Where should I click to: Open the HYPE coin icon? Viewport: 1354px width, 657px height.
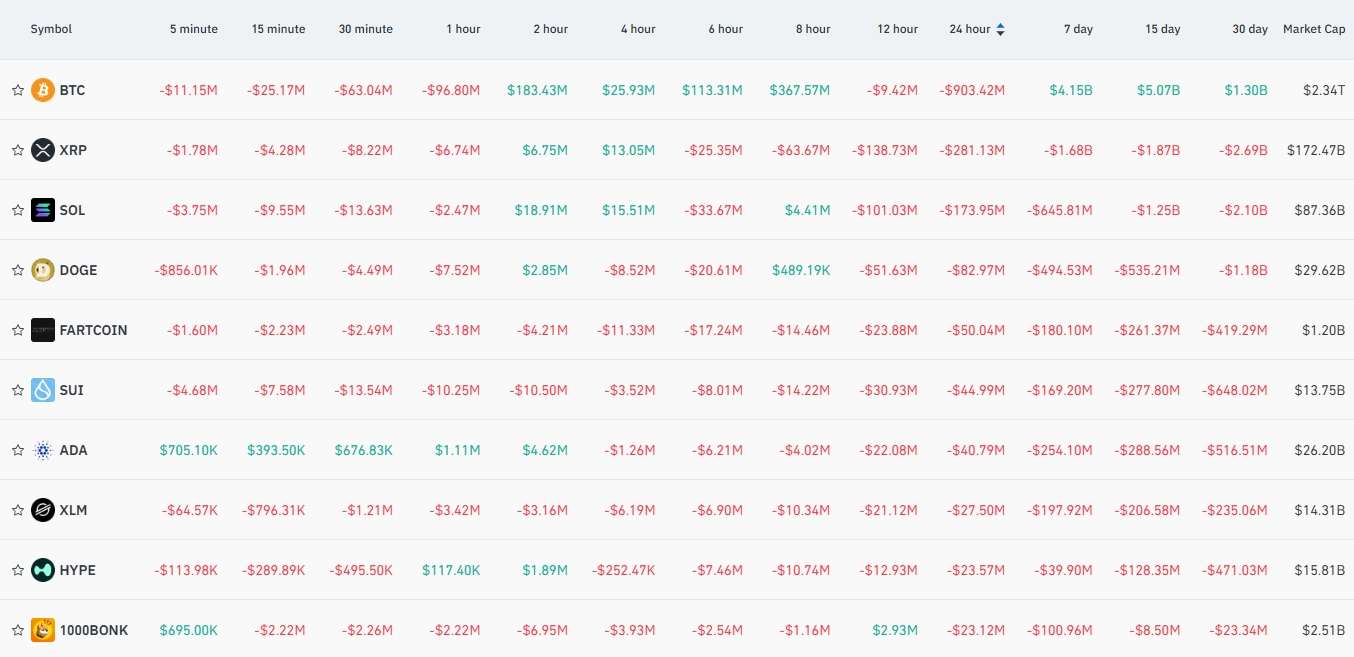43,570
